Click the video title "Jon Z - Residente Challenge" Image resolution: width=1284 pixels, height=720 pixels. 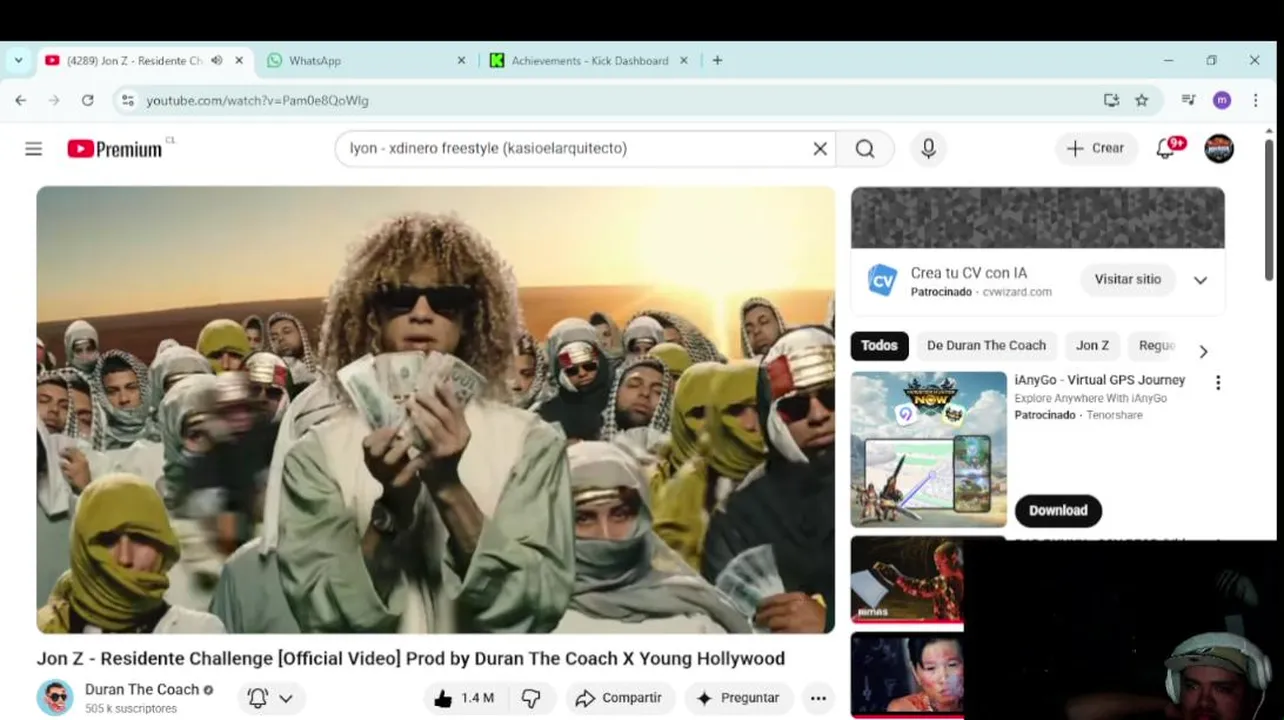[x=410, y=659]
